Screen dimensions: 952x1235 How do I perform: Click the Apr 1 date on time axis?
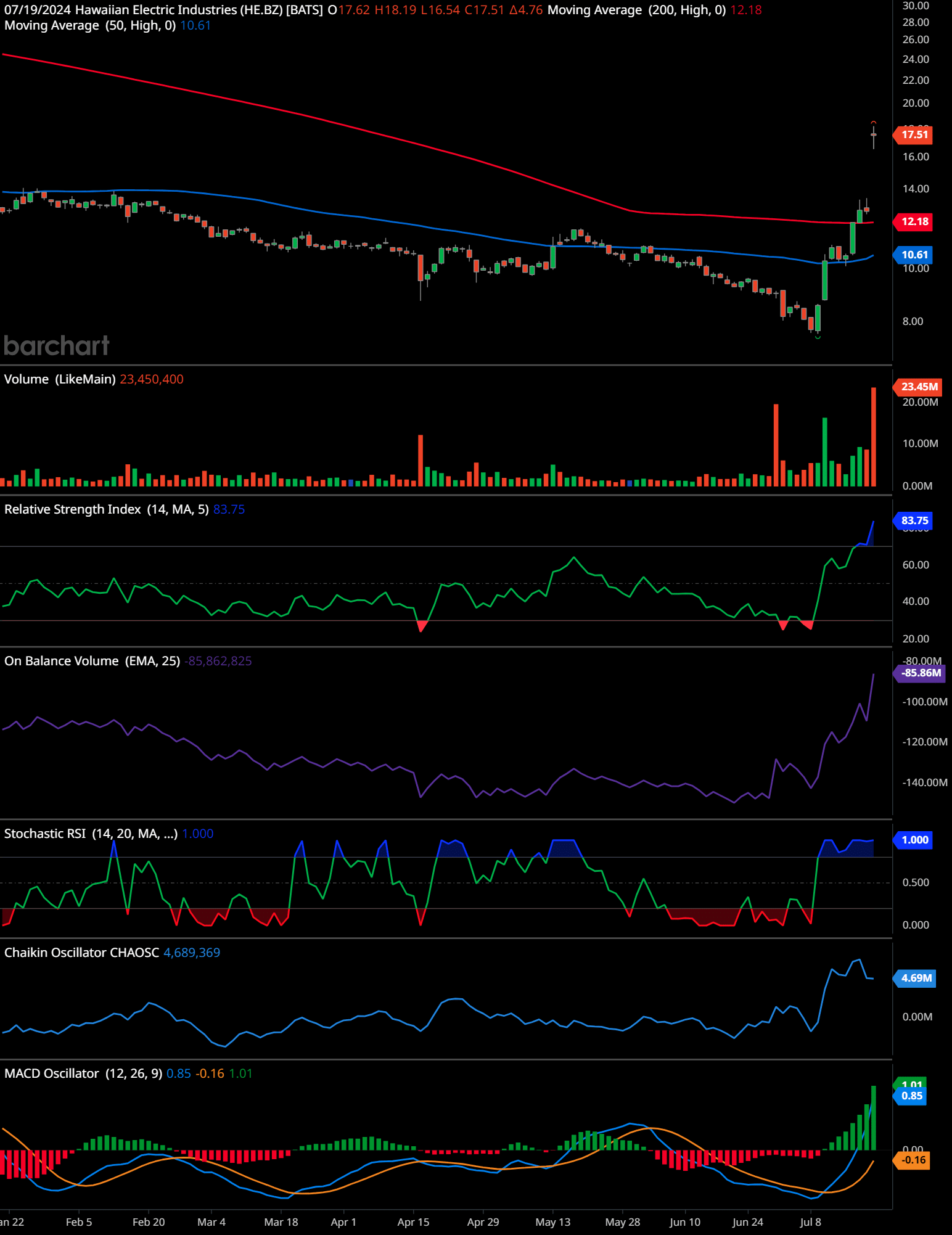coord(343,1222)
